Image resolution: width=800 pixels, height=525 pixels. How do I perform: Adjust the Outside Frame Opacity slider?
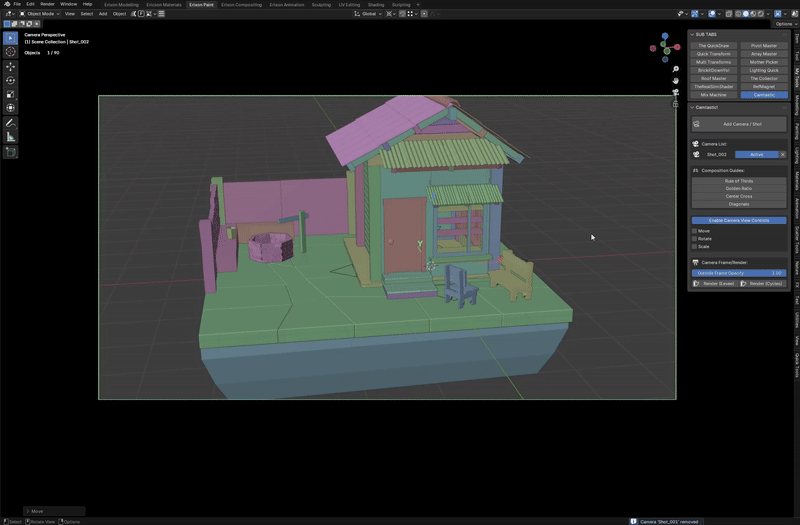739,273
